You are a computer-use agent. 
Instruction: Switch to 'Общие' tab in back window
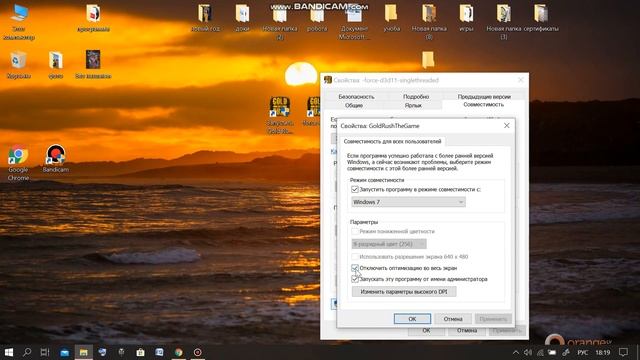coord(354,105)
